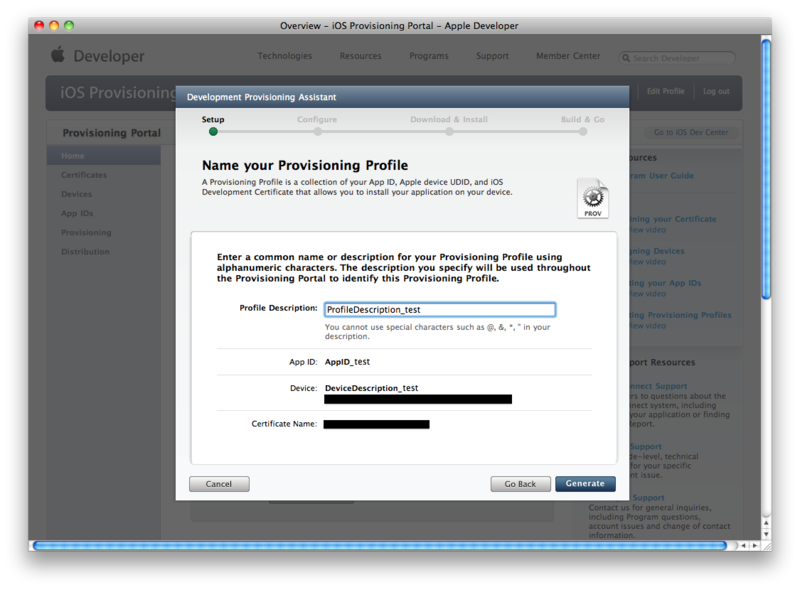Viewport: 800px width, 590px height.
Task: Click Go to iOS Dev Center
Action: pos(691,132)
